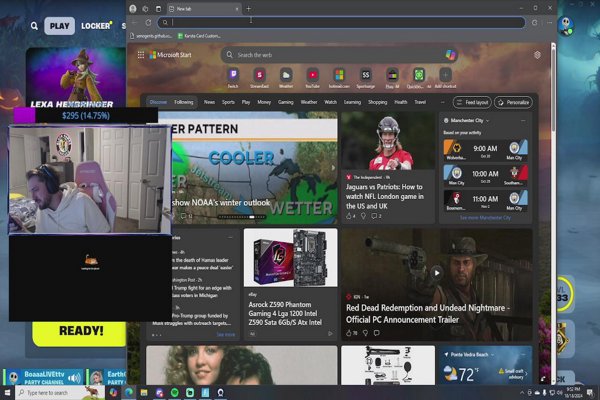Open the Karuta Card Custom bookmark
The width and height of the screenshot is (600, 400).
coord(199,36)
